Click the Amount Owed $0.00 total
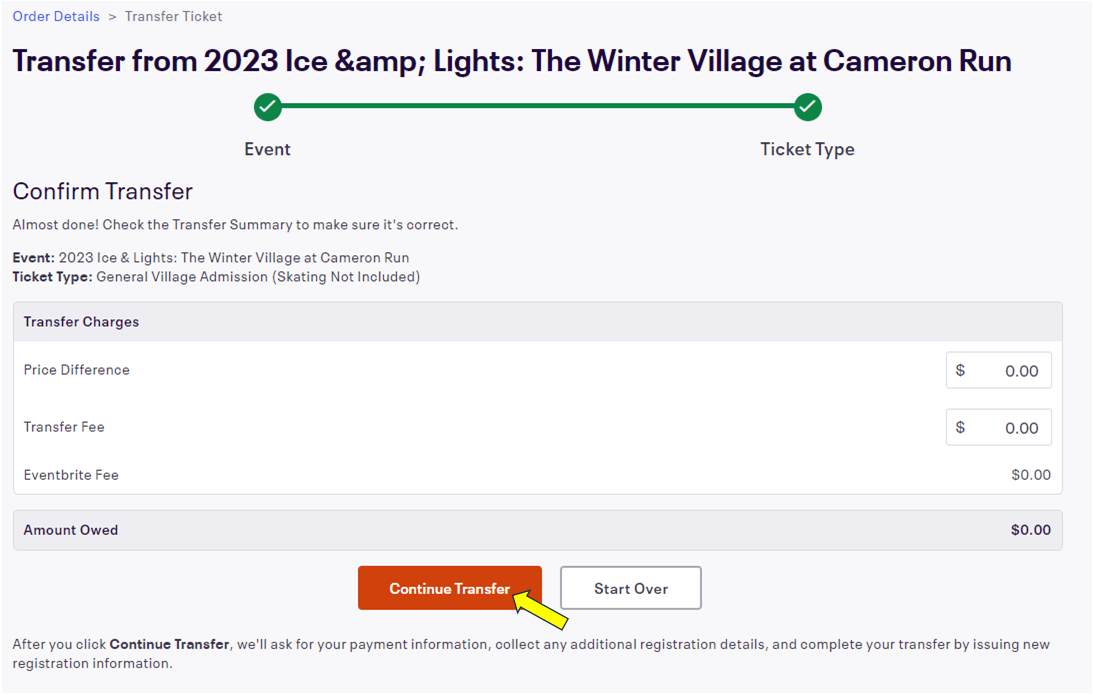The width and height of the screenshot is (1093, 695). (1030, 530)
